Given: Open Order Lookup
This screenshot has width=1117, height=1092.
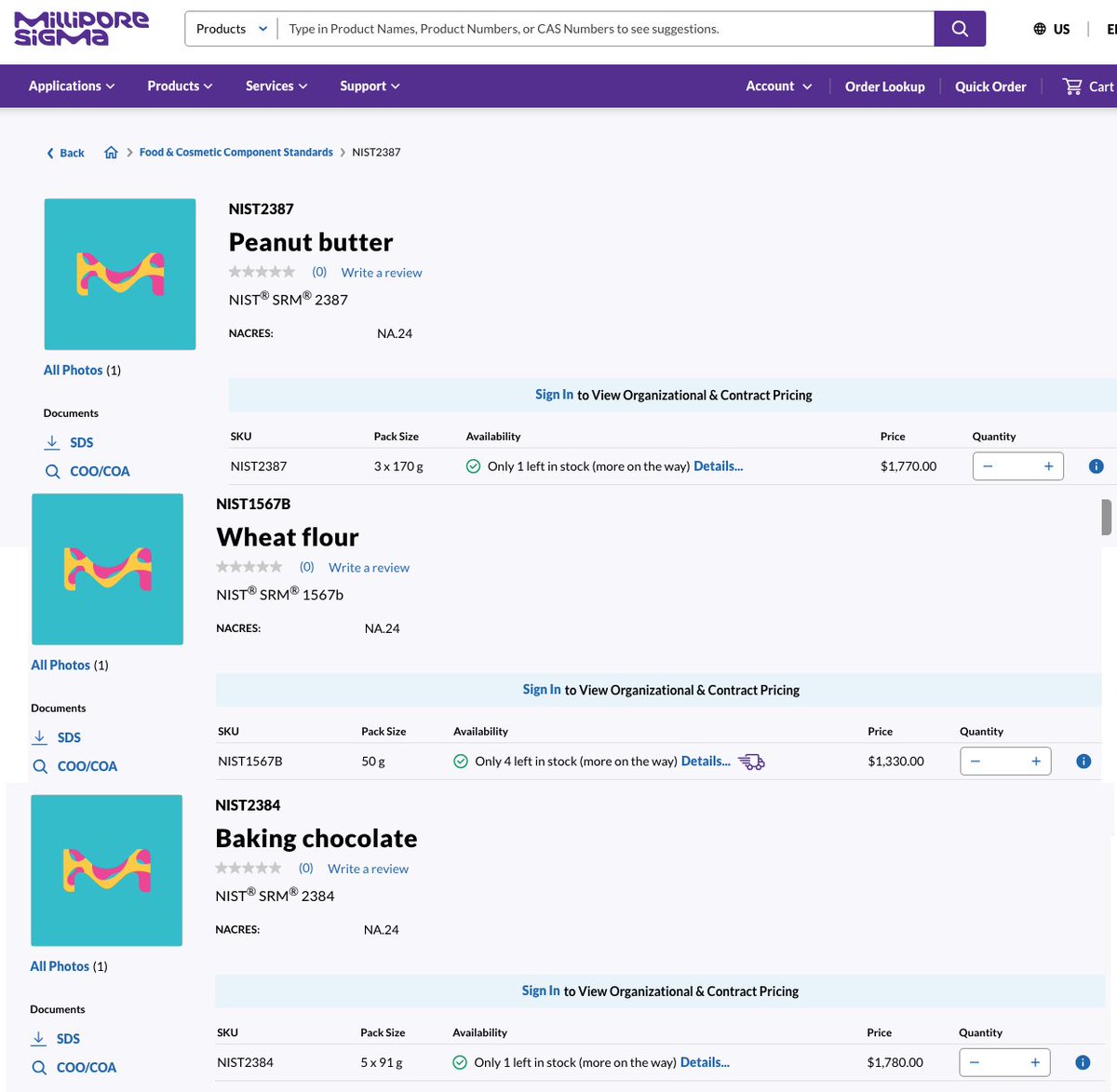Looking at the screenshot, I should tap(885, 87).
